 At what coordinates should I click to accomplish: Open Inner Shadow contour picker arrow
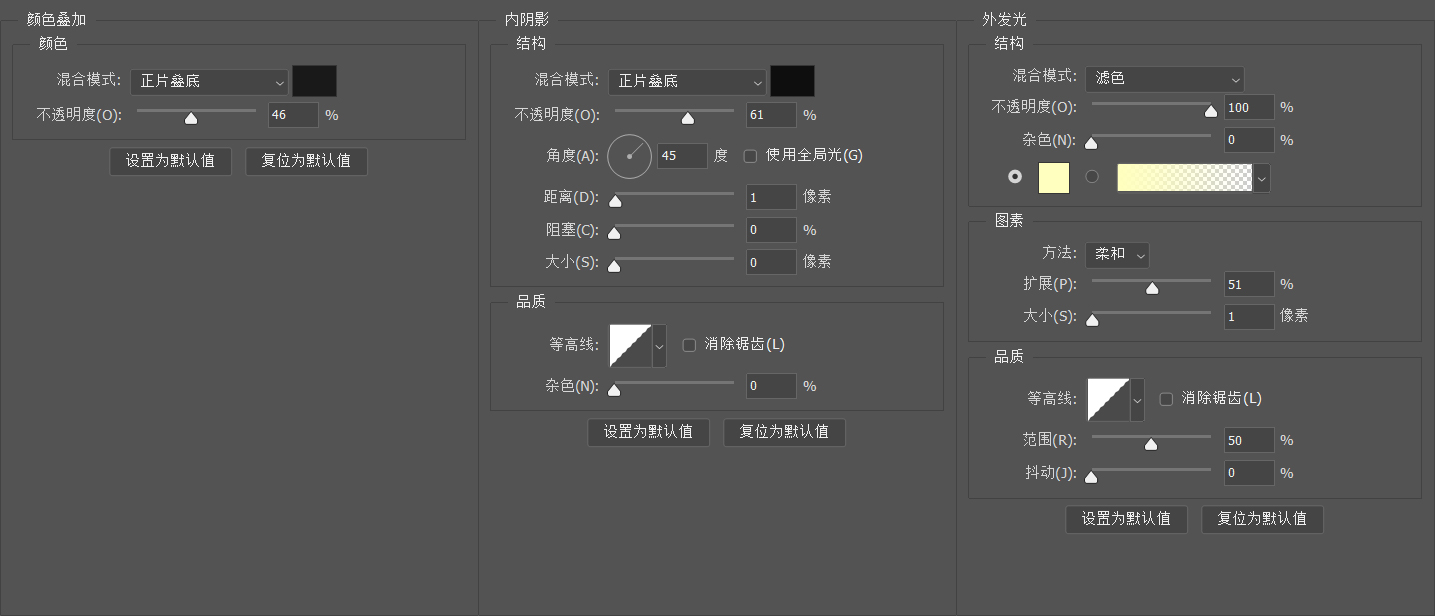tap(659, 345)
